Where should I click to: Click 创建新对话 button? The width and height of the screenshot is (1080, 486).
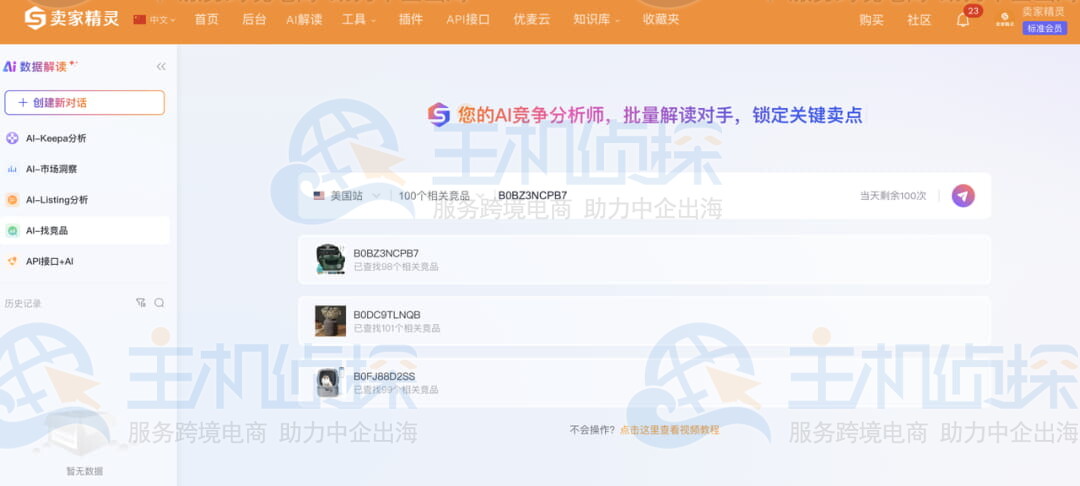pos(85,103)
